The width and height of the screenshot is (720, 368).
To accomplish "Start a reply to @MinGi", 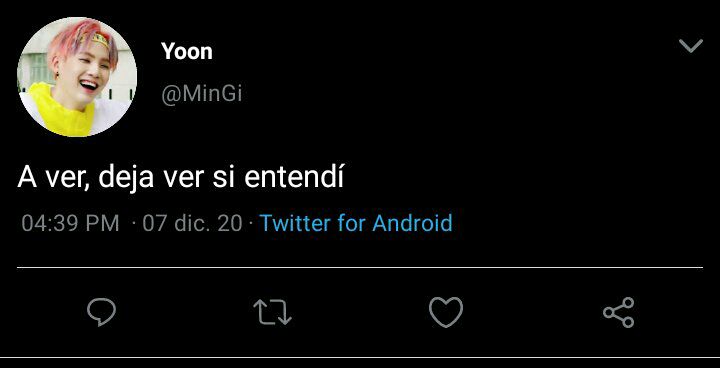I will pyautogui.click(x=101, y=312).
